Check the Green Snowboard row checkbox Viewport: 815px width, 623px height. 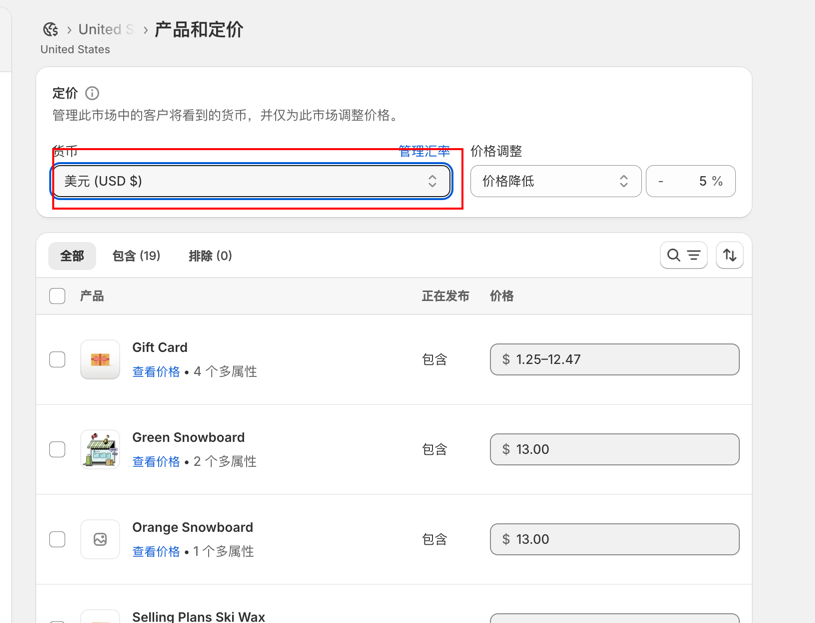57,449
